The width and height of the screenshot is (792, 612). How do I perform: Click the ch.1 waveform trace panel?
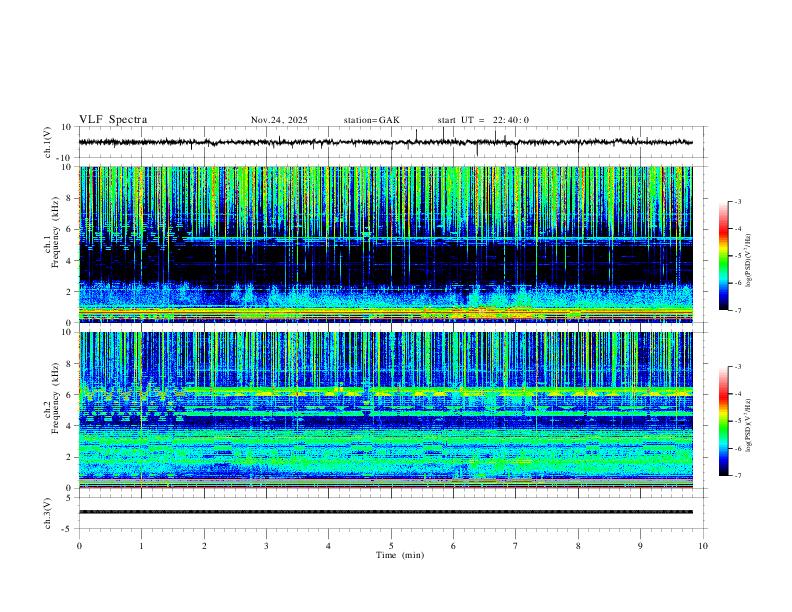click(392, 142)
